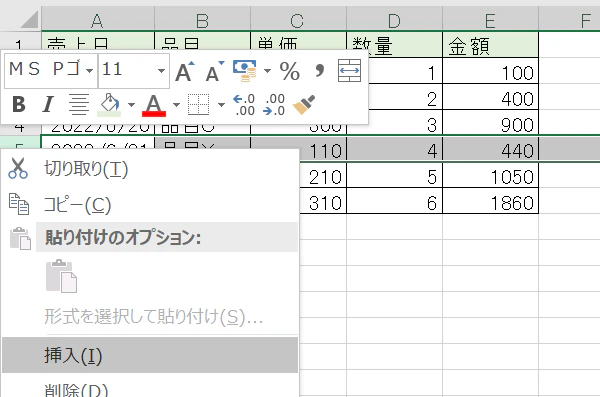Click the greyed-out paste option icon
The image size is (600, 397).
click(x=61, y=276)
